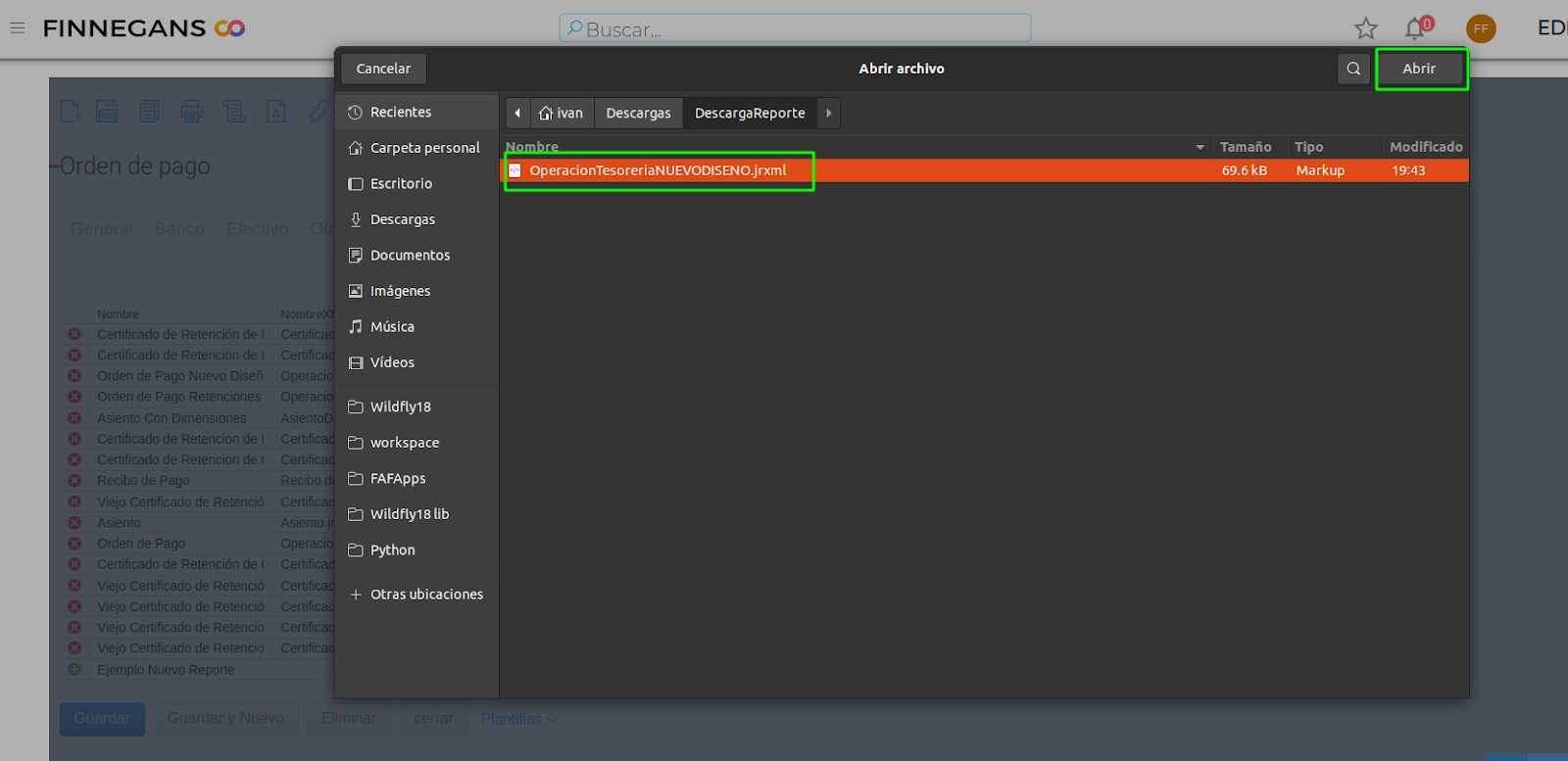This screenshot has width=1568, height=761.
Task: Open Recientes in the sidebar
Action: [x=400, y=112]
